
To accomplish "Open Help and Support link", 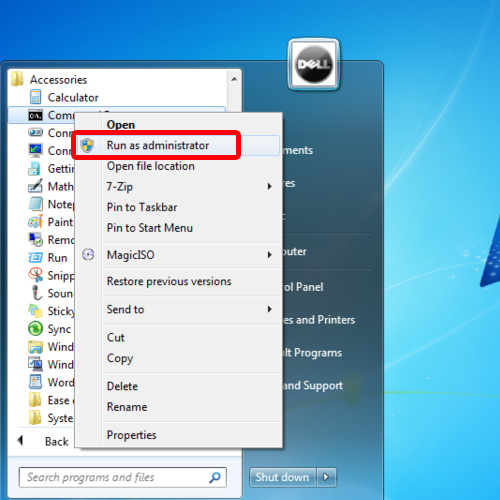I will 313,385.
